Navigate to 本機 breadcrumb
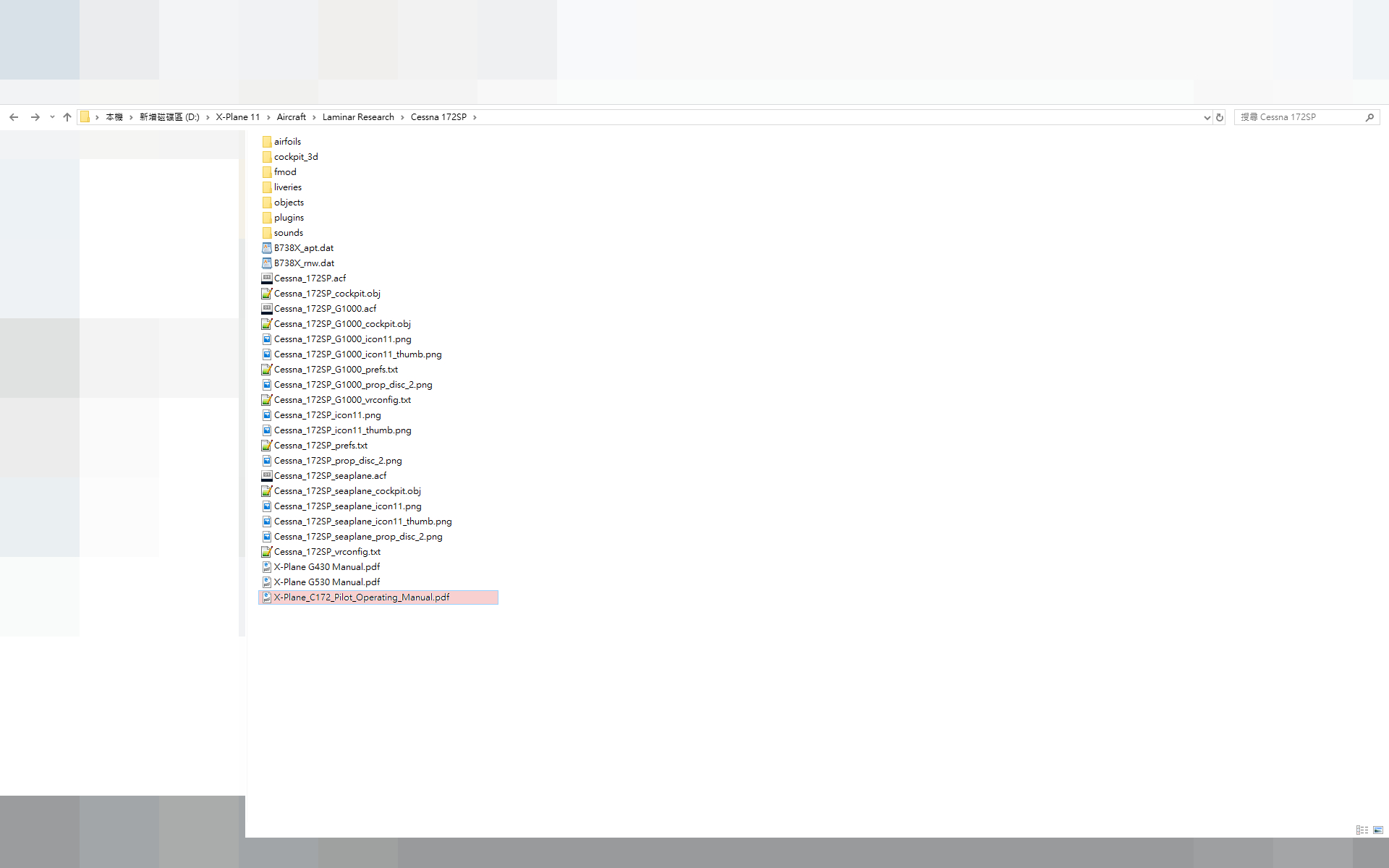The width and height of the screenshot is (1389, 868). point(114,117)
